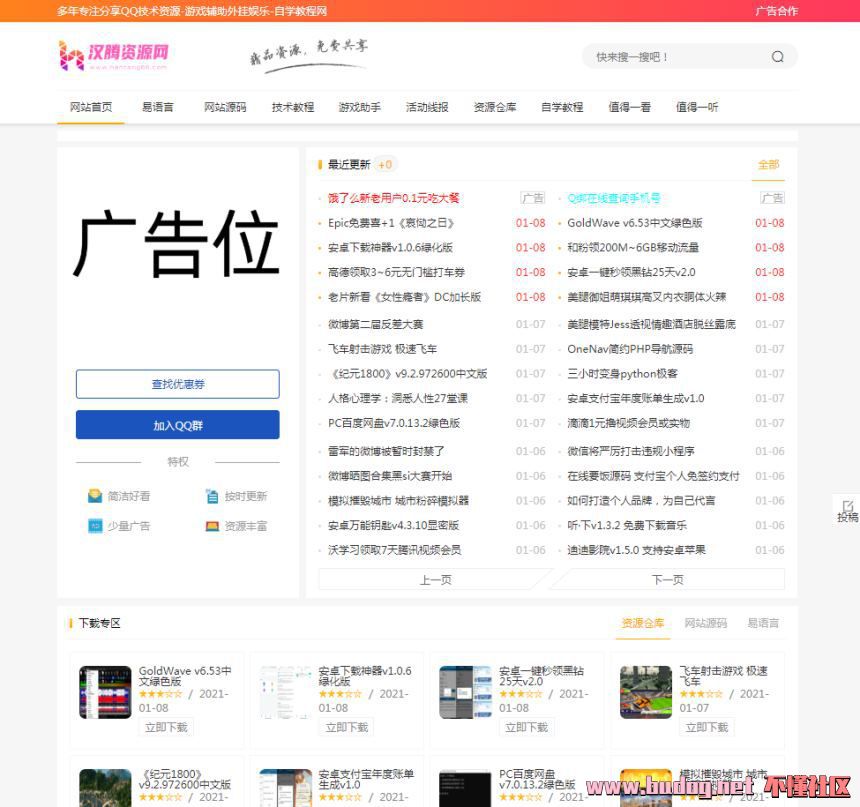Open the 三小时变身python极客 post
860x807 pixels.
point(623,374)
